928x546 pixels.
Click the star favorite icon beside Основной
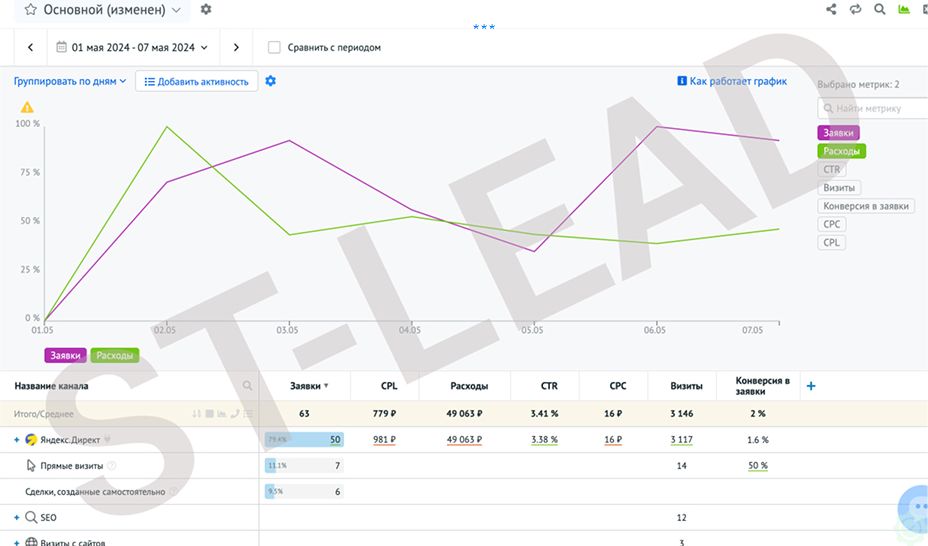[30, 10]
